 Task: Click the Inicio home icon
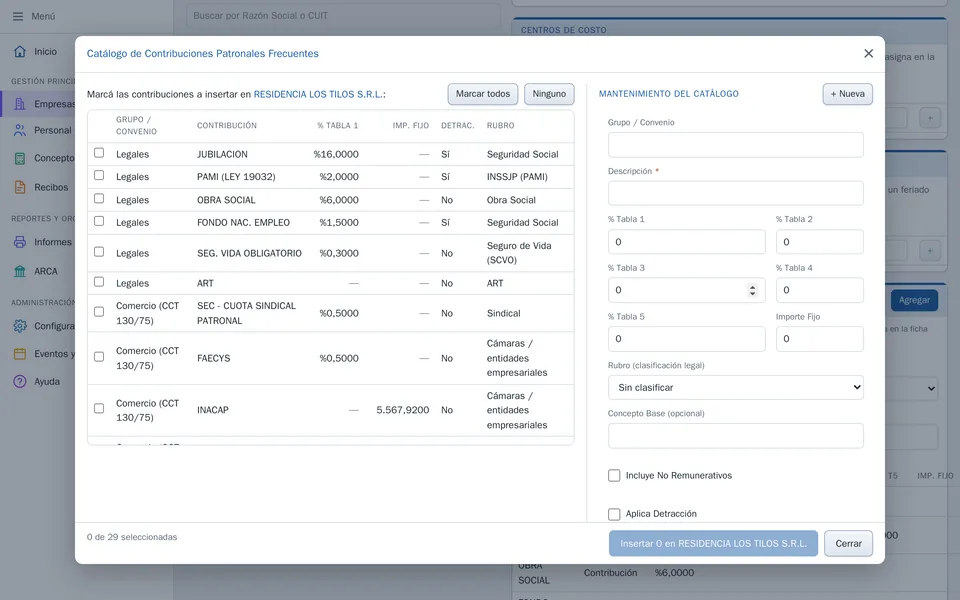[20, 51]
